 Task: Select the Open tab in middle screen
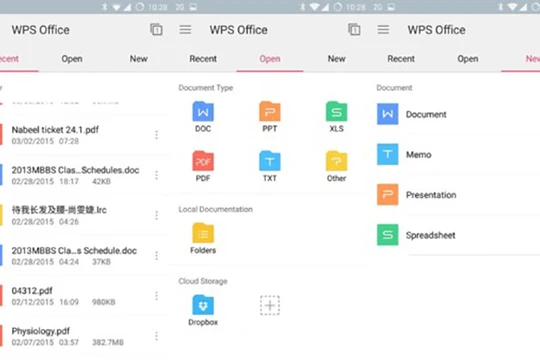(x=270, y=59)
